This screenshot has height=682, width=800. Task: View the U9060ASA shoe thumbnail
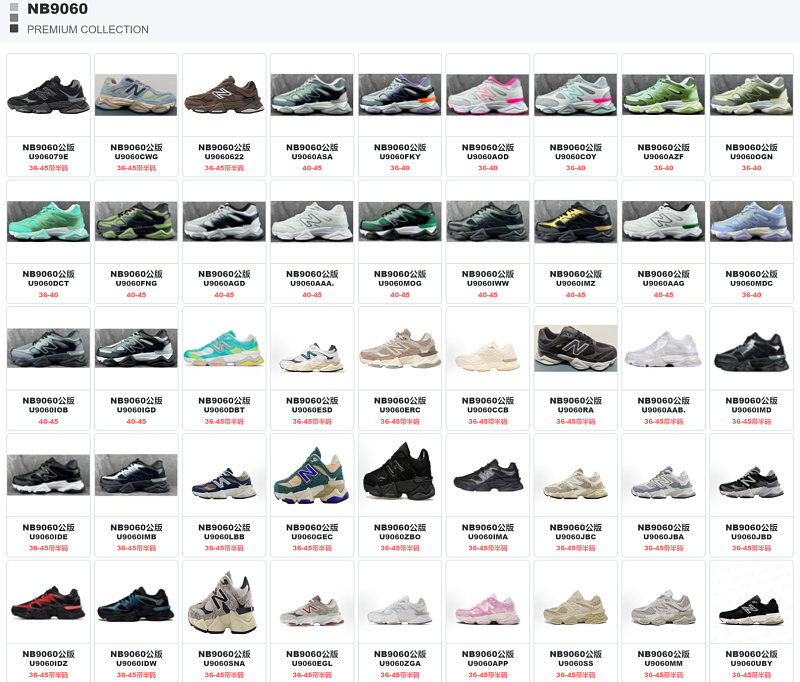pos(312,95)
